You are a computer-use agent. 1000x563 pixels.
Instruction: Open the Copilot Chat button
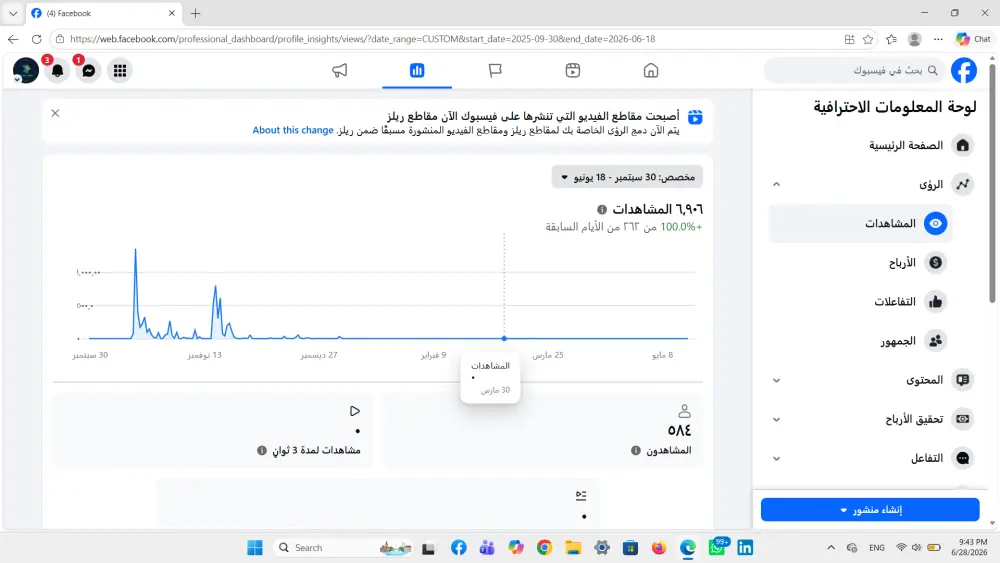click(973, 39)
